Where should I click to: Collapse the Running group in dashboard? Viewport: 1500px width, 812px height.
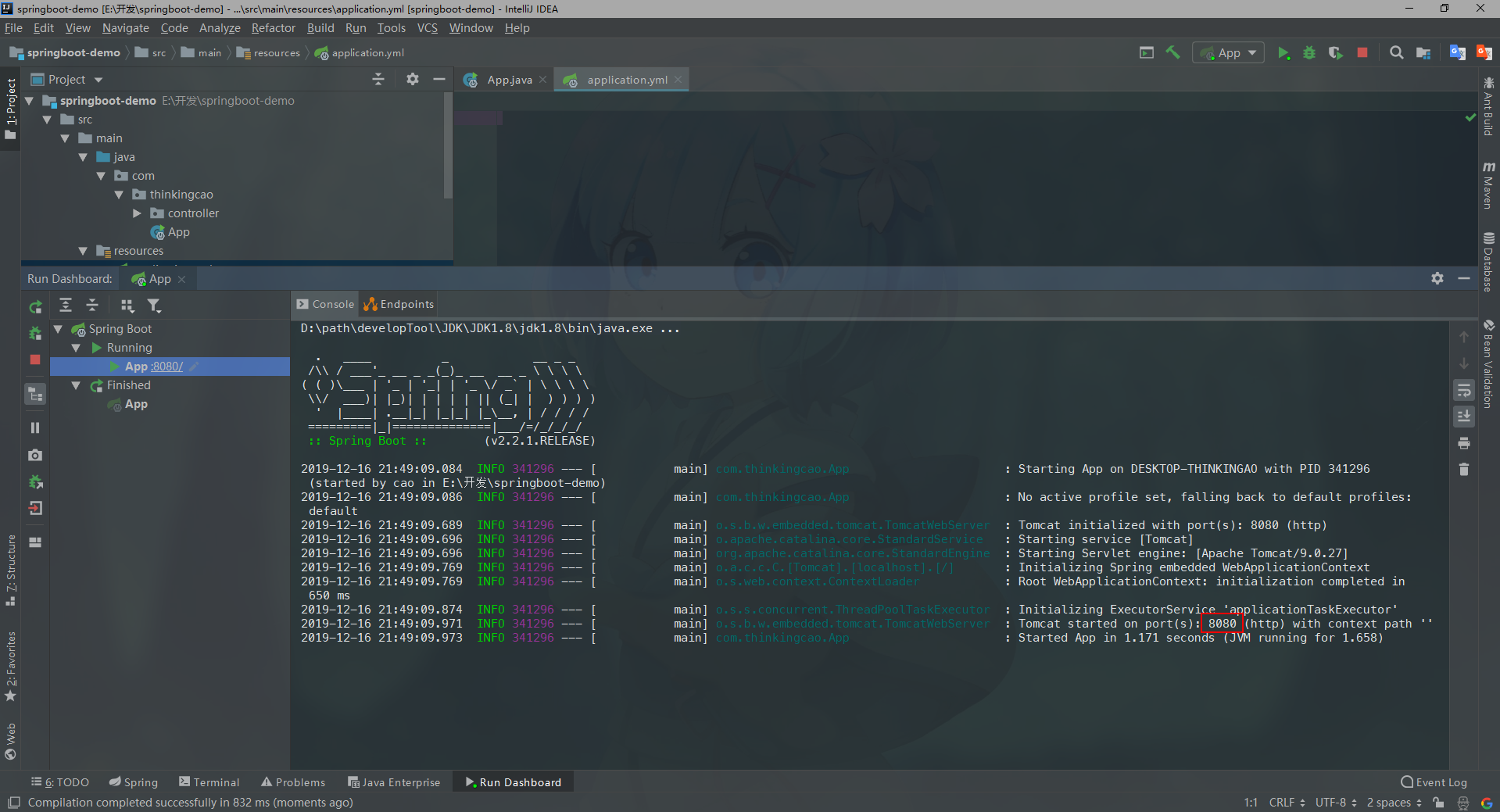(76, 348)
